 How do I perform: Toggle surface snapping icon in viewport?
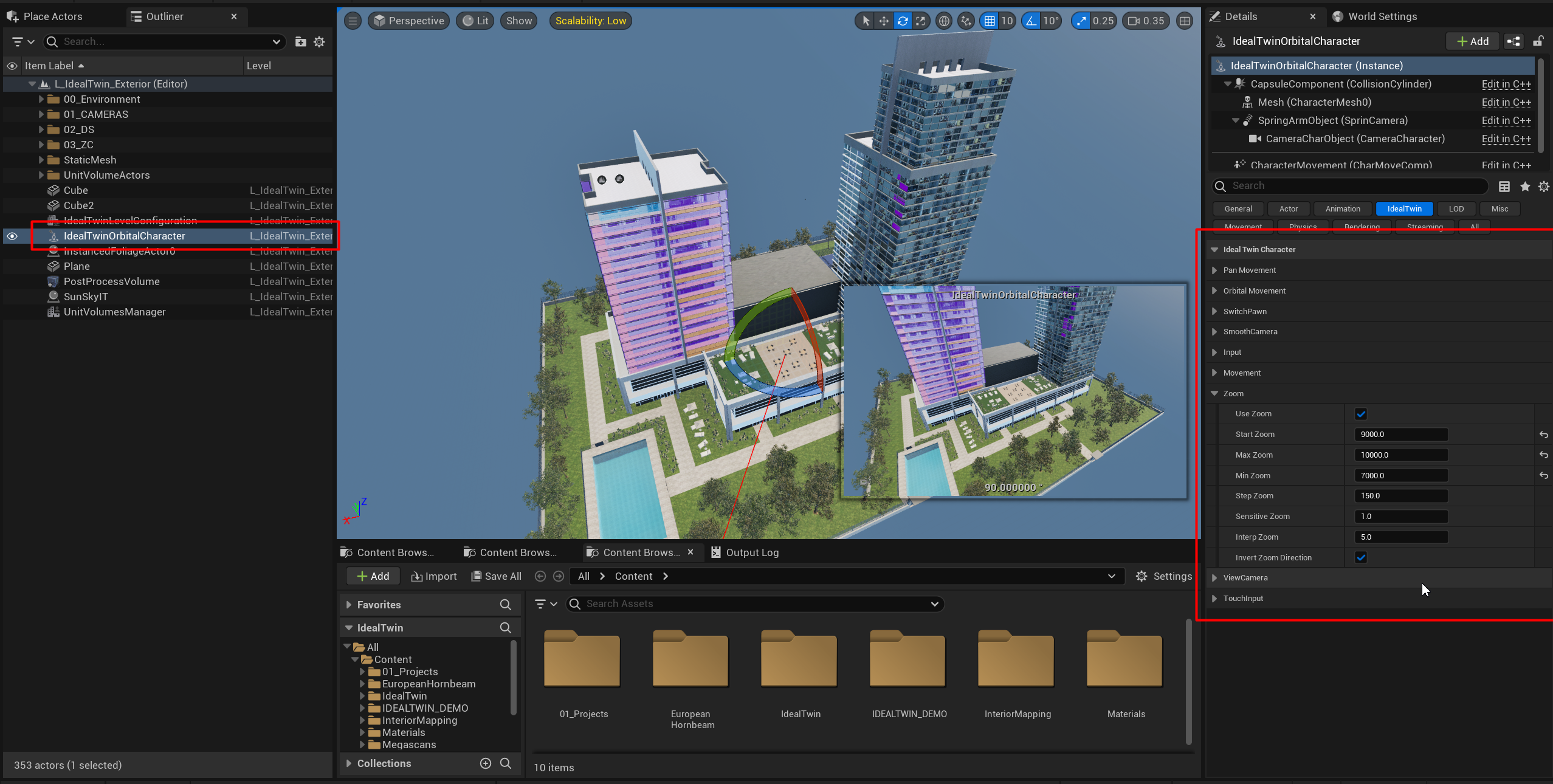[x=965, y=21]
